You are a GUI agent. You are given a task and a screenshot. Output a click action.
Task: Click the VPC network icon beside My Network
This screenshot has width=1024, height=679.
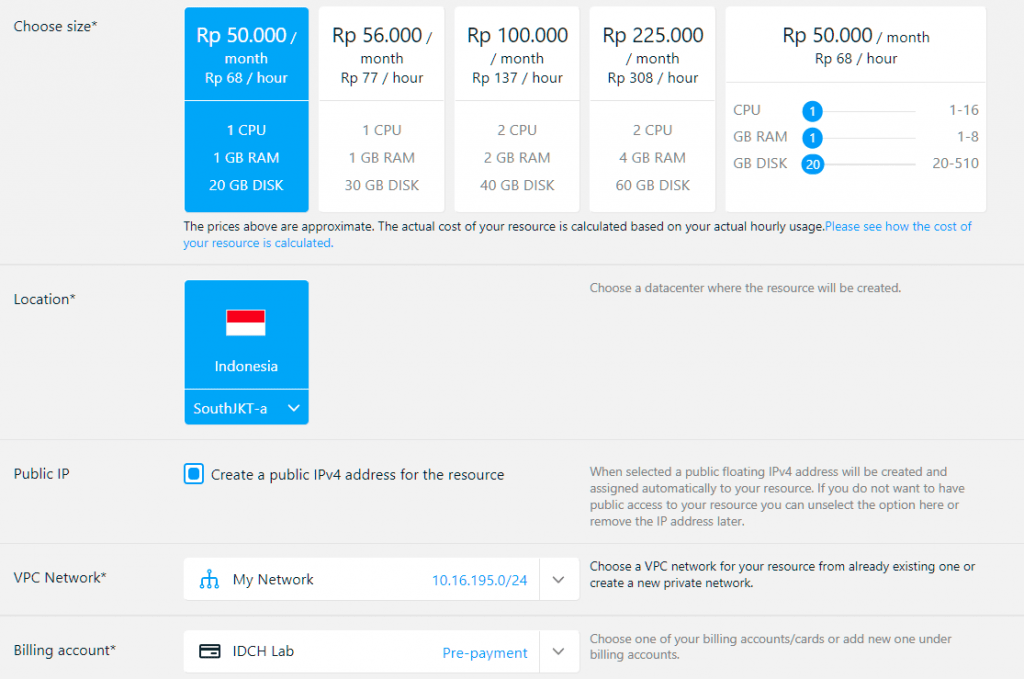pos(212,578)
